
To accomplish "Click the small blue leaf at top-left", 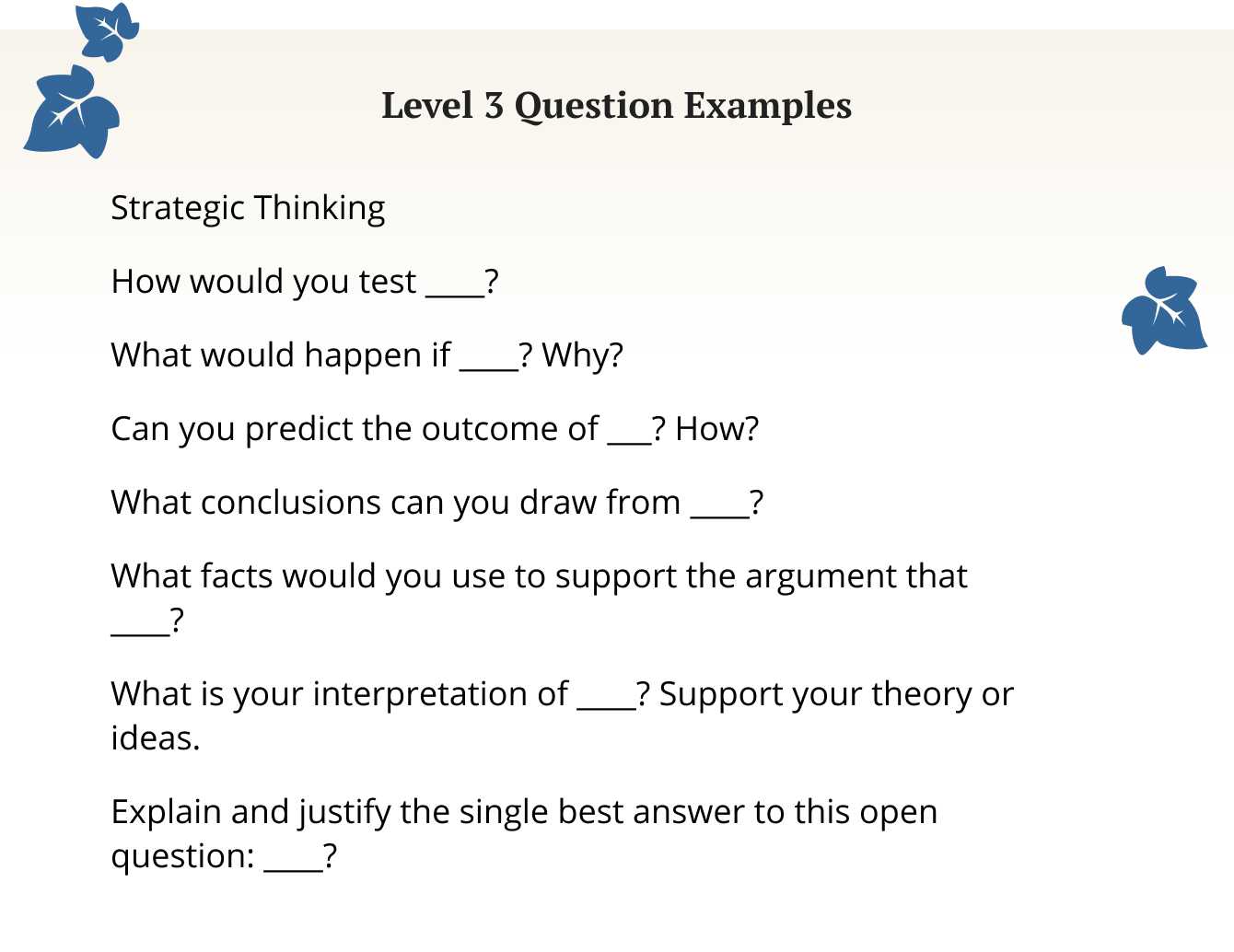I will pos(107,30).
